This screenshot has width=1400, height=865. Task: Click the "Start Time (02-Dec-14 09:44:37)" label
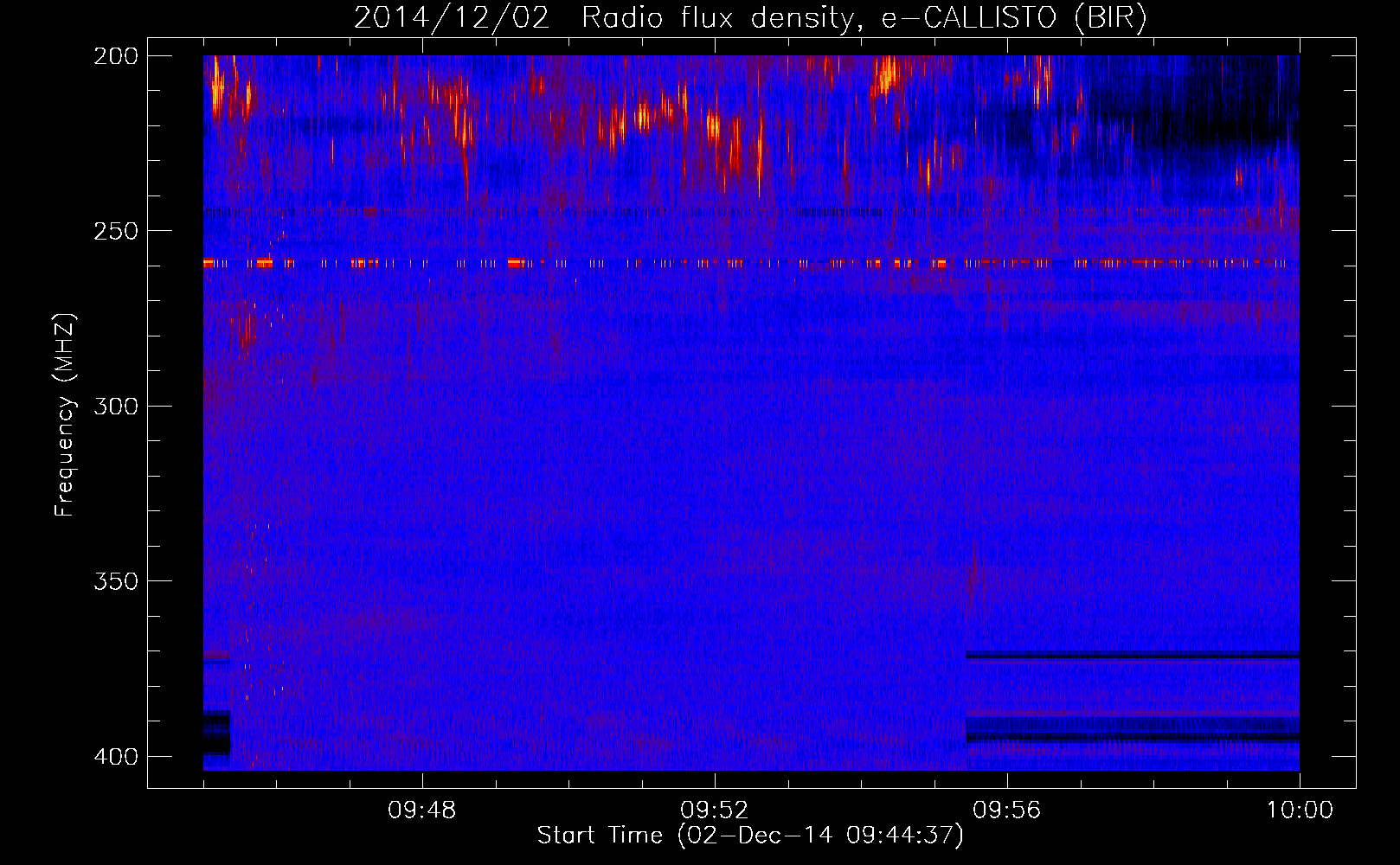tap(750, 836)
